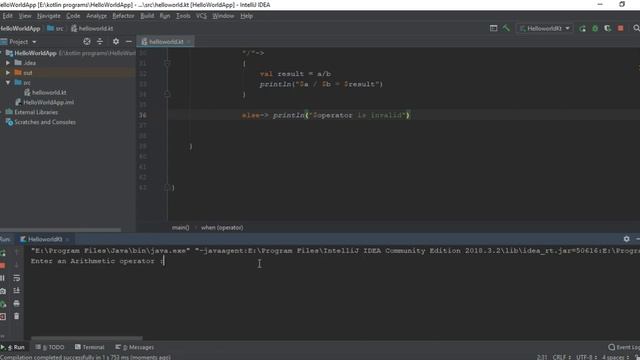Open the Code menu
This screenshot has width=640, height=360.
point(73,16)
